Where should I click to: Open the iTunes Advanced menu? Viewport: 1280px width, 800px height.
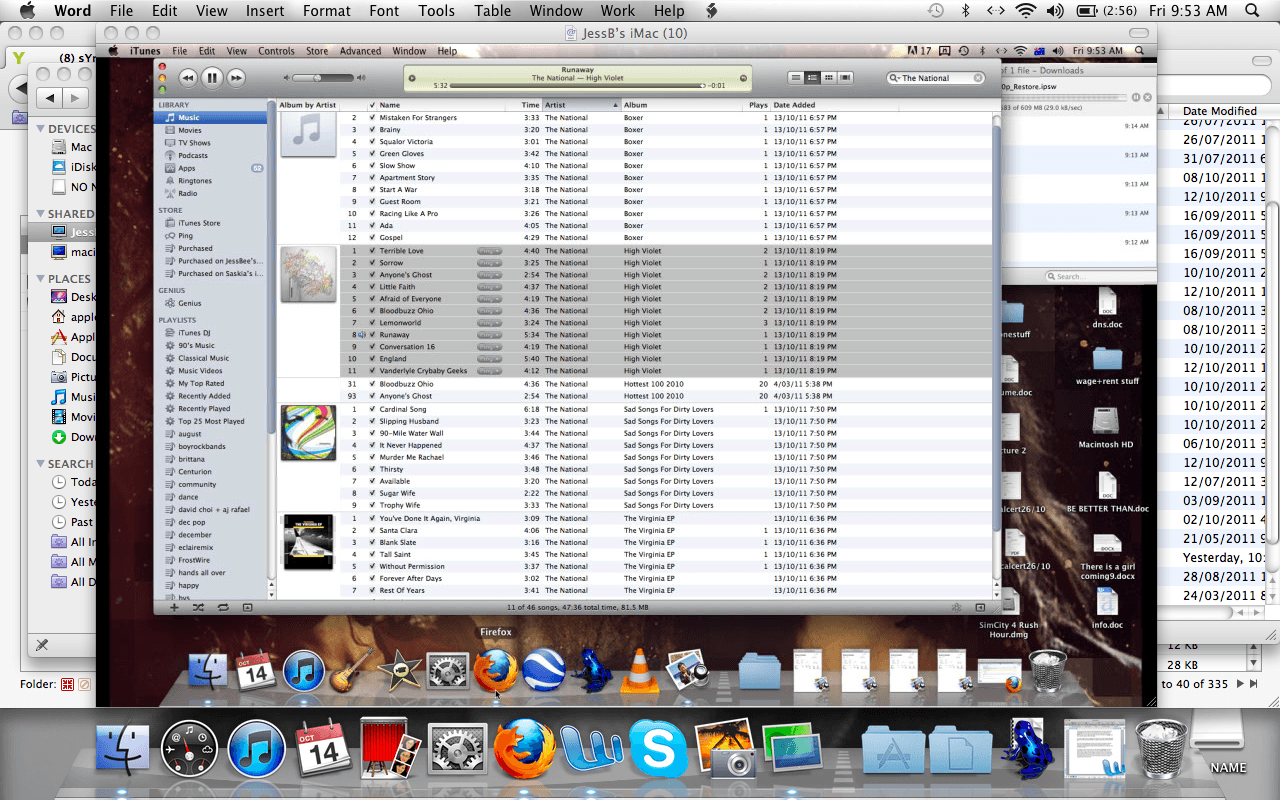360,51
